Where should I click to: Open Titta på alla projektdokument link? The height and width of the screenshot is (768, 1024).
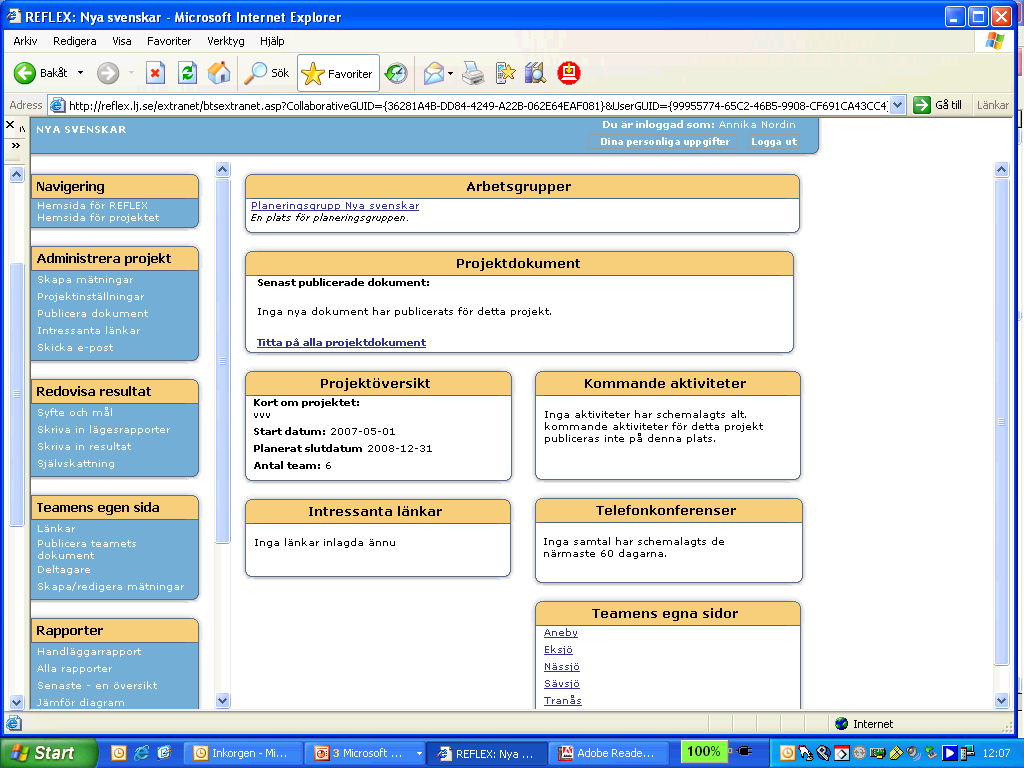pos(342,342)
